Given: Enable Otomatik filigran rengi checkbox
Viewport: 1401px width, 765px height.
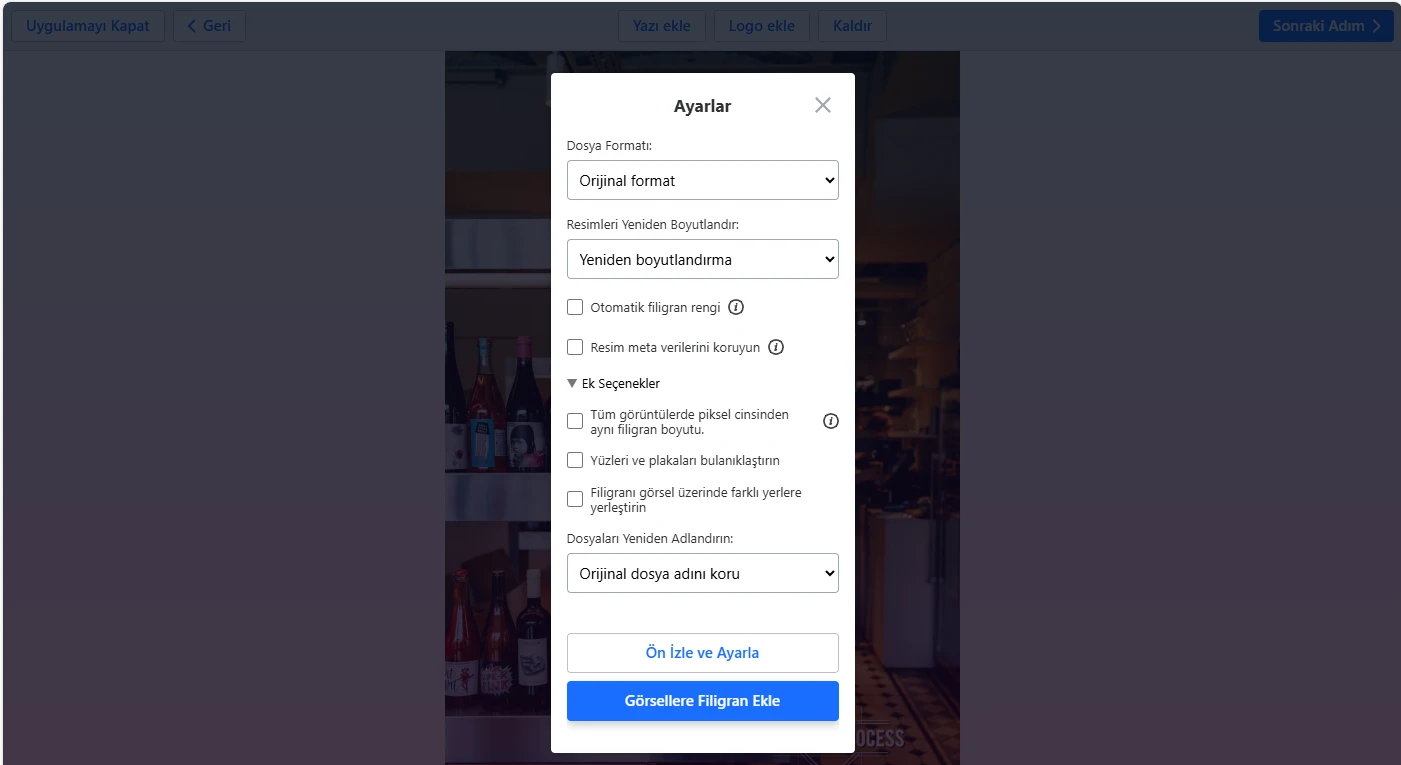Looking at the screenshot, I should [575, 307].
